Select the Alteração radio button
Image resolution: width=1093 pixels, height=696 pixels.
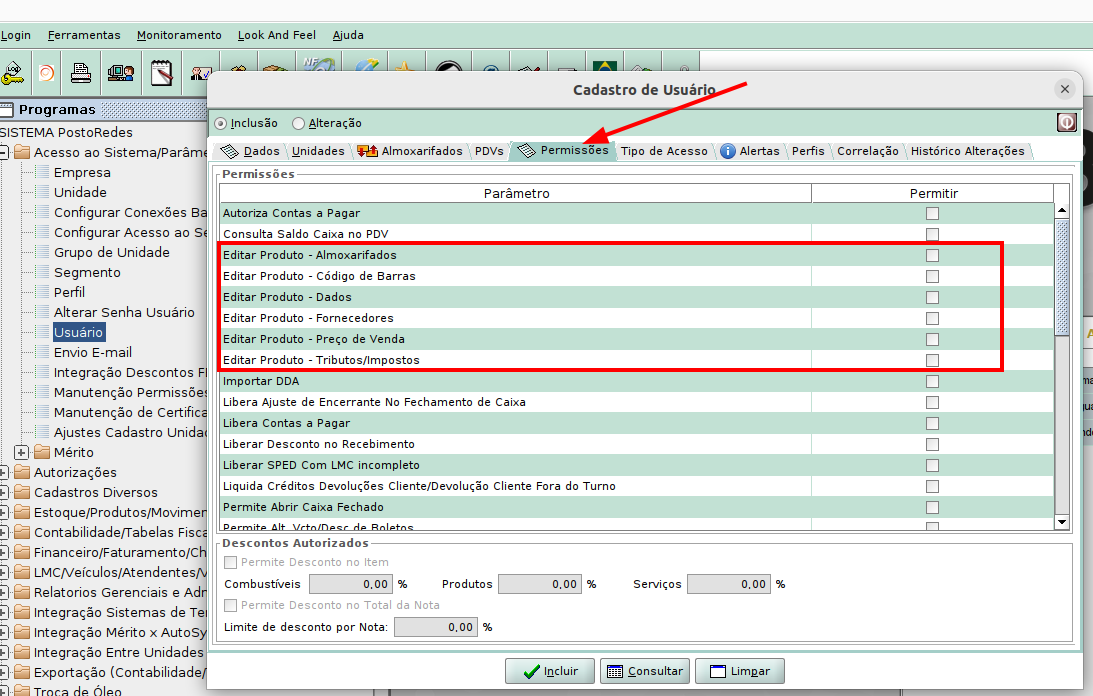pos(298,123)
